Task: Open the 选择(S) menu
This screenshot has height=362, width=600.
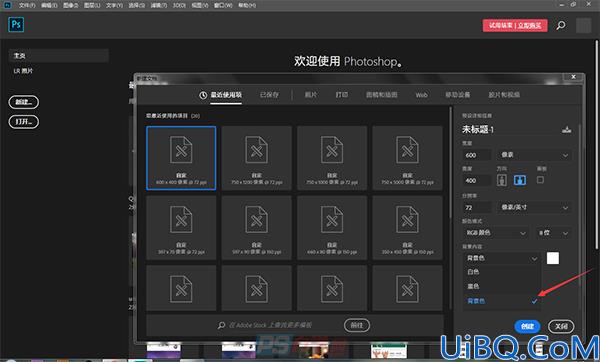Action: [136, 5]
